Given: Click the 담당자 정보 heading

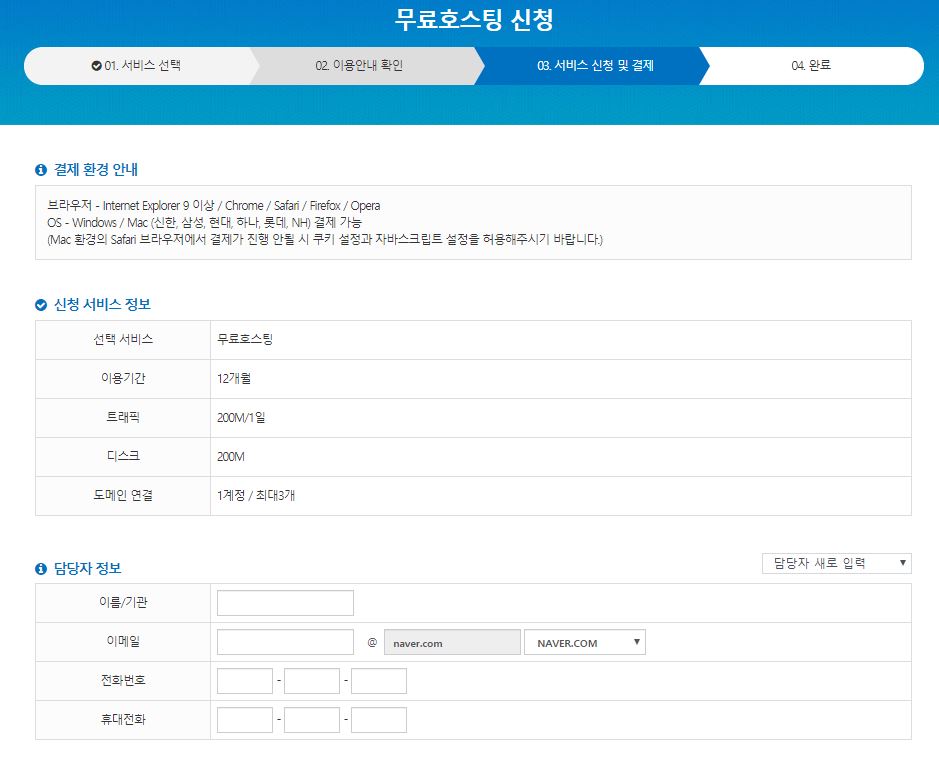Looking at the screenshot, I should pyautogui.click(x=87, y=568).
